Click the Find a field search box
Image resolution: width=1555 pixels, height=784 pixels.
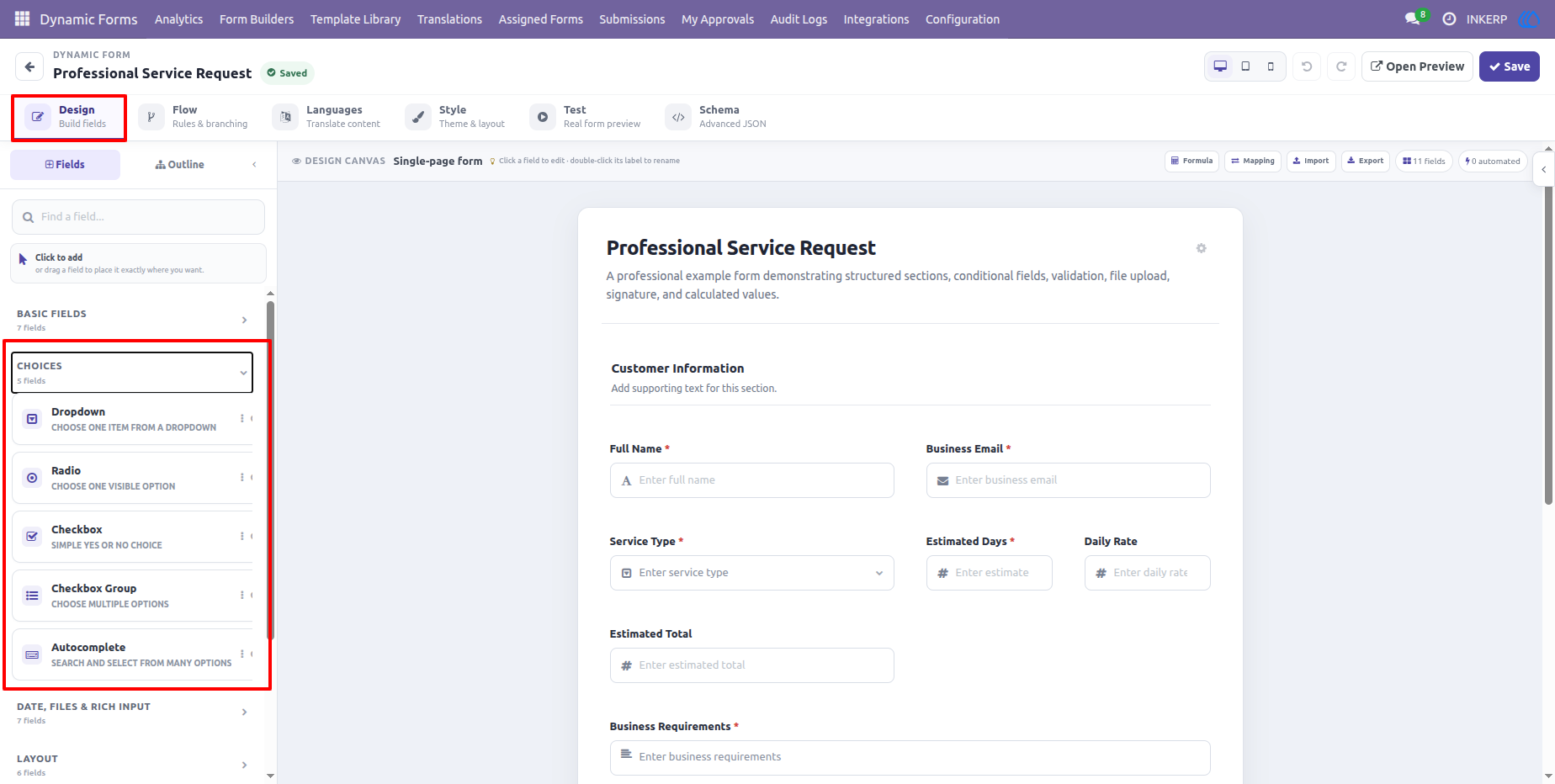[138, 217]
